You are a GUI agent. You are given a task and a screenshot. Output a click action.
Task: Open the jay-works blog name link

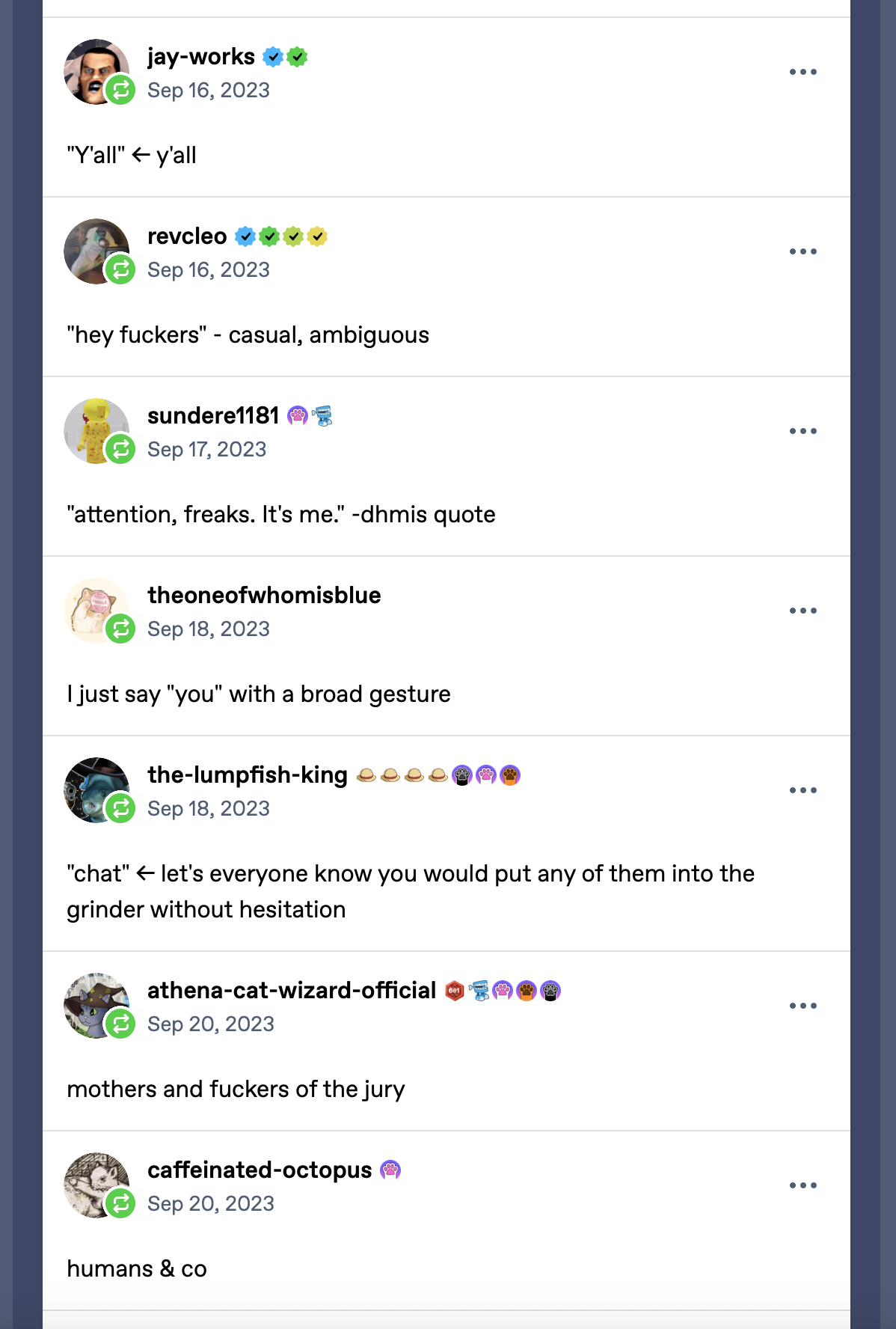(201, 57)
